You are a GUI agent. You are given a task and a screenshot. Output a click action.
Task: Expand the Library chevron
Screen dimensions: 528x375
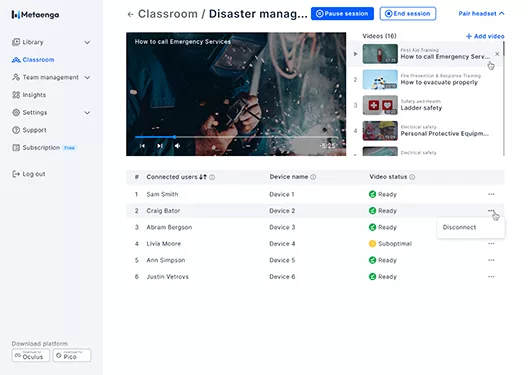pyautogui.click(x=87, y=42)
